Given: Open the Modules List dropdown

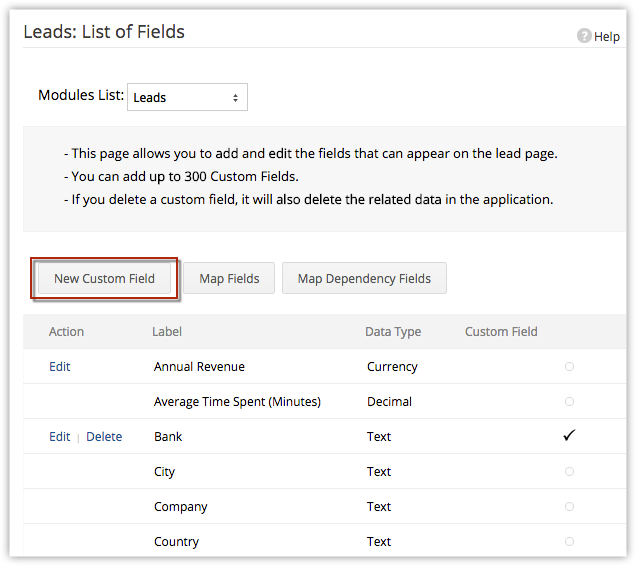Looking at the screenshot, I should pos(187,97).
